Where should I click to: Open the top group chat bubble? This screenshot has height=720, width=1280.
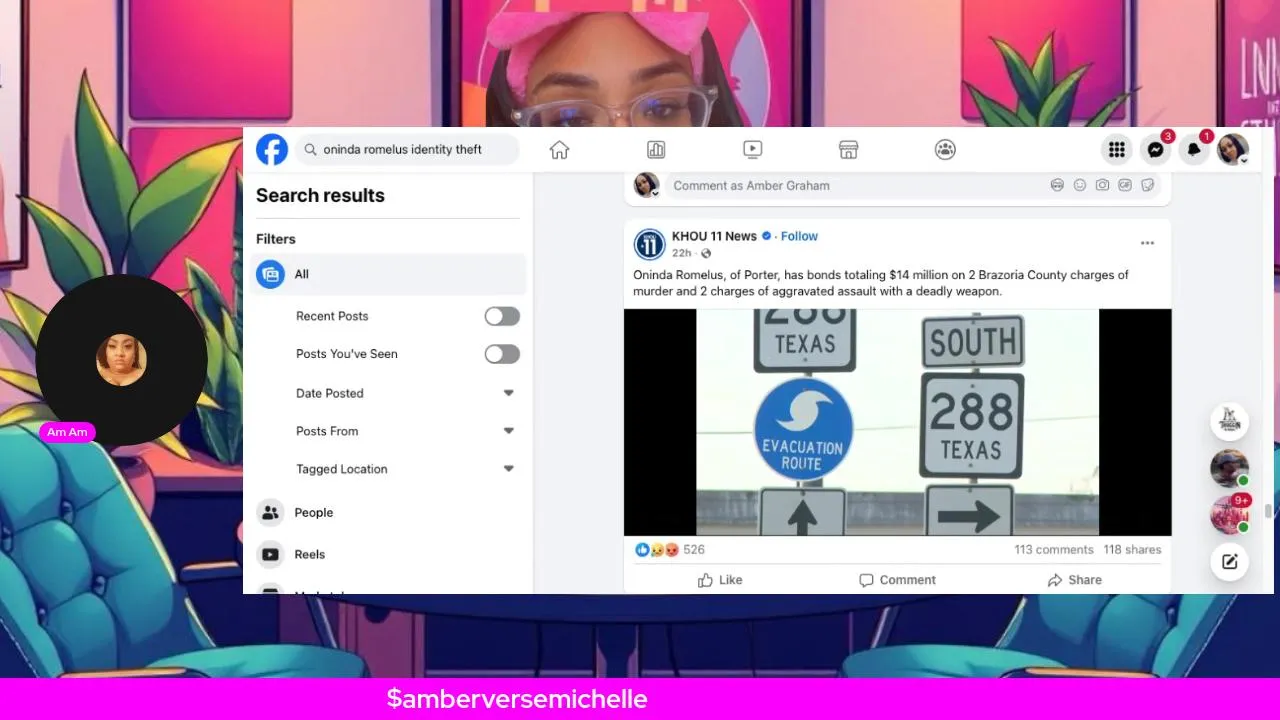pos(1230,421)
